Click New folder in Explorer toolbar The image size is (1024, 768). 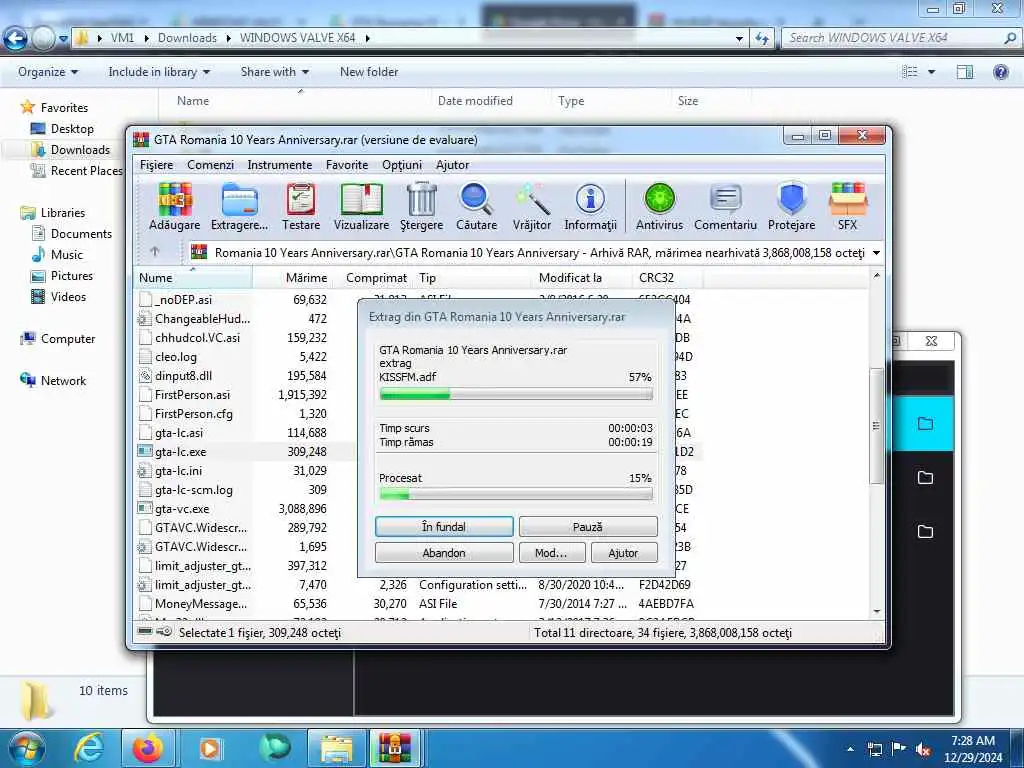(x=369, y=72)
